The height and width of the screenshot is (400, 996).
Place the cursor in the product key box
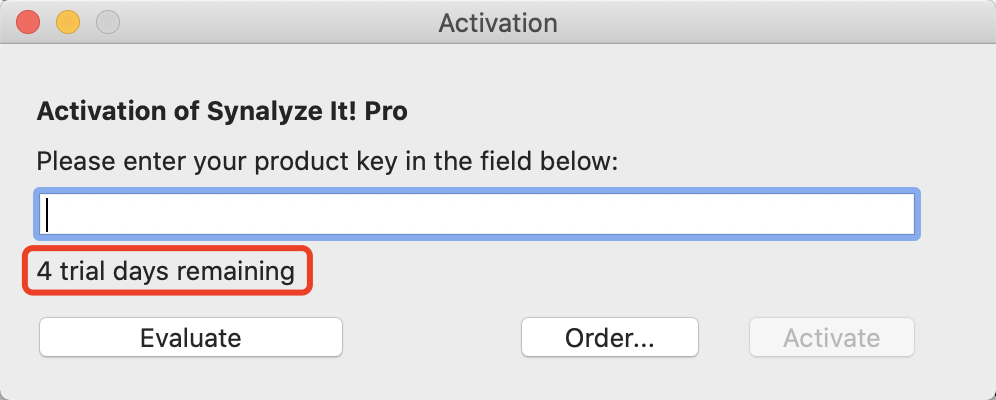point(477,215)
